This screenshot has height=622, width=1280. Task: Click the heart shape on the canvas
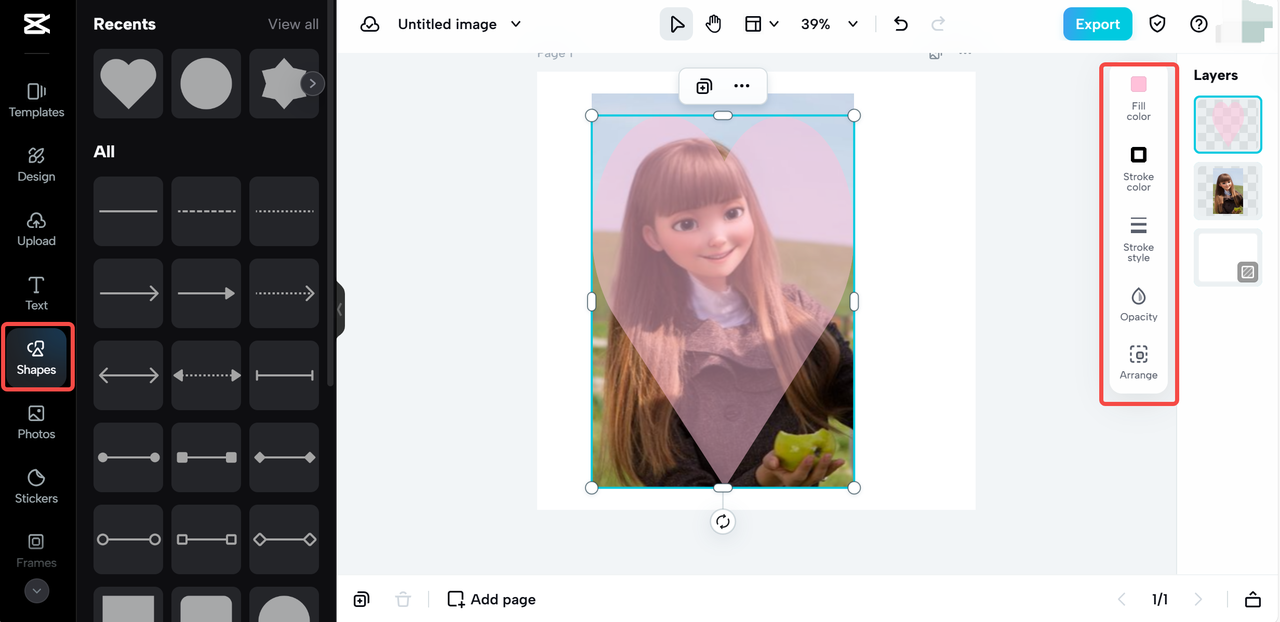pos(722,300)
